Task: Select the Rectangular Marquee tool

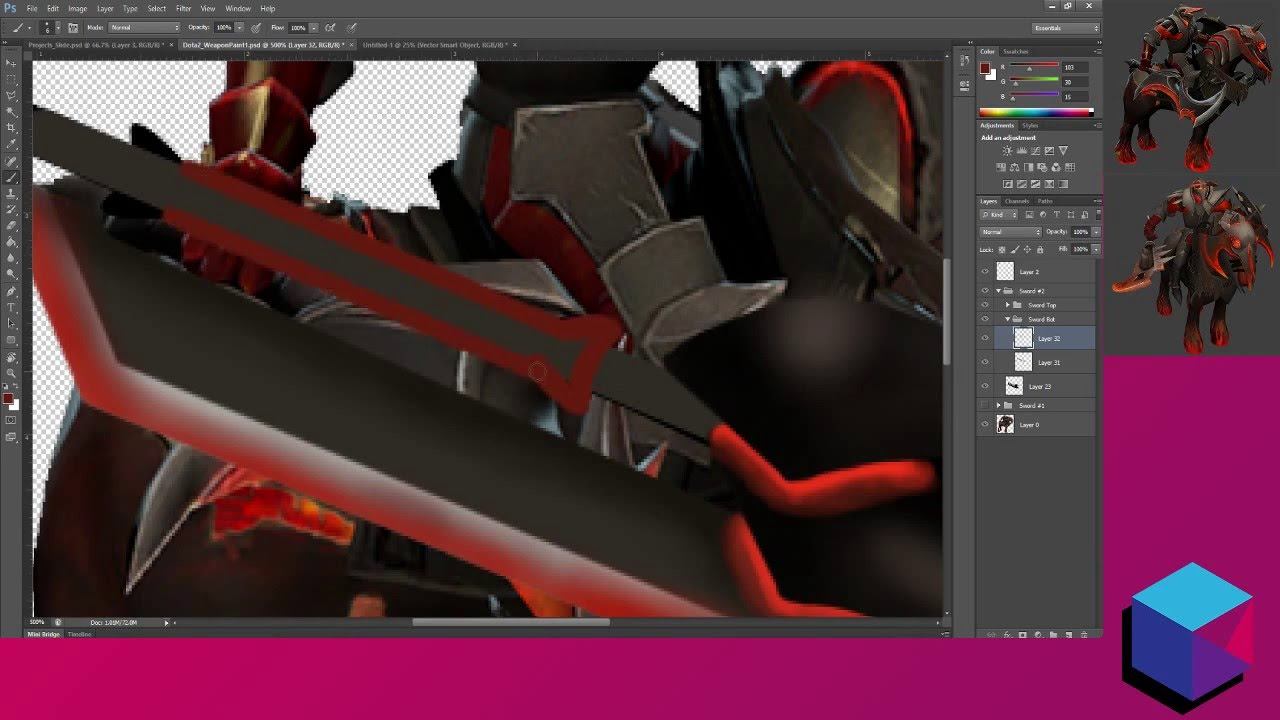Action: [12, 79]
